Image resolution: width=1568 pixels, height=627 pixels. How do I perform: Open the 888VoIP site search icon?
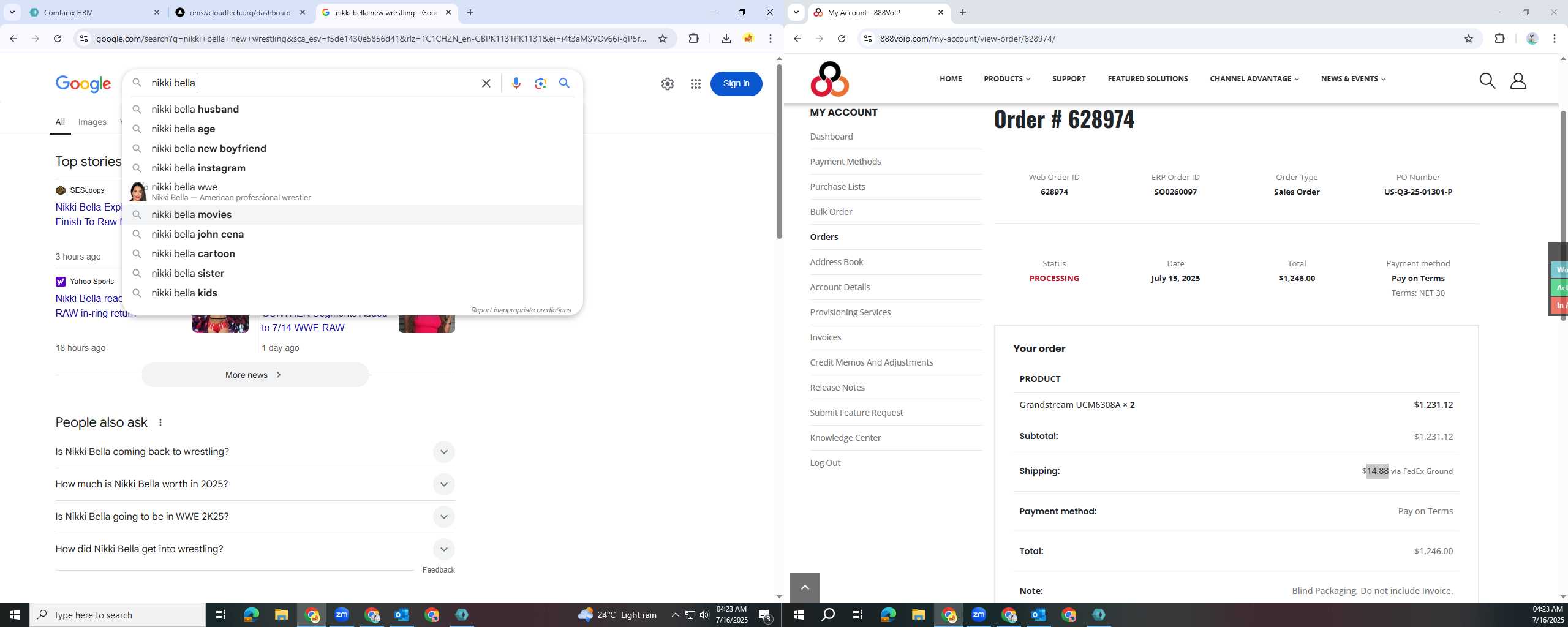click(1487, 80)
